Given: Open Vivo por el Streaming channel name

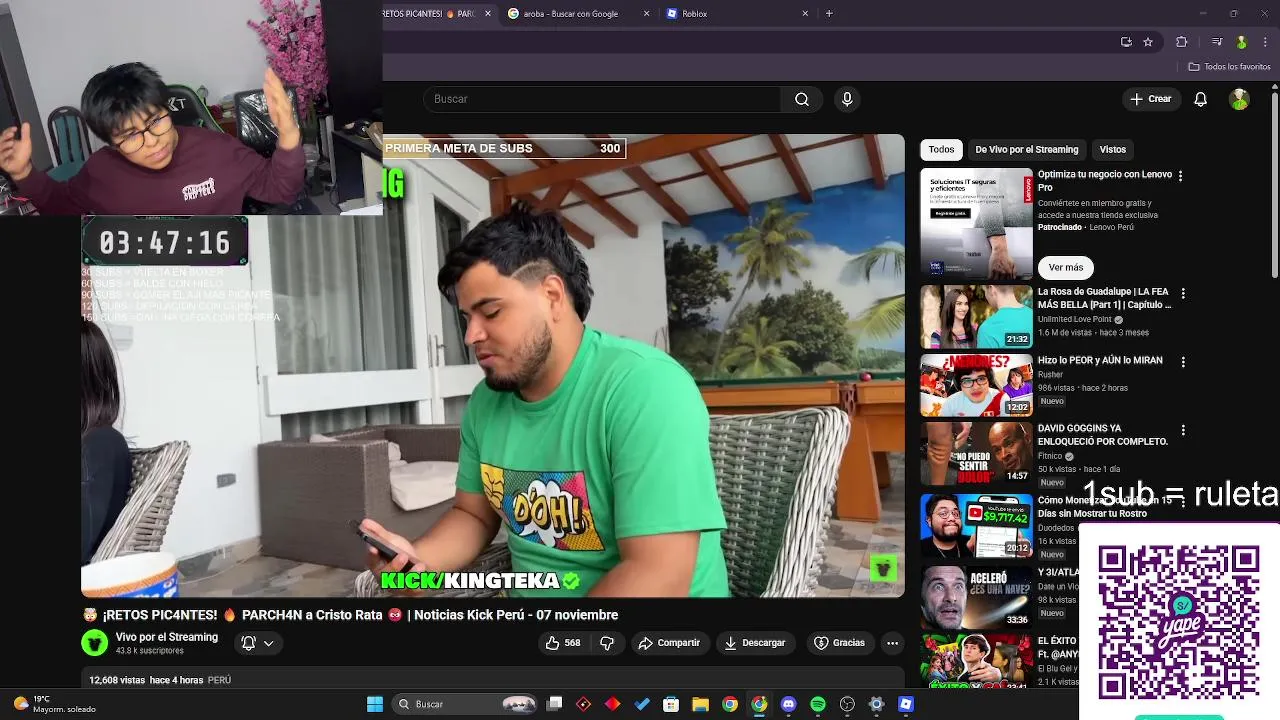Looking at the screenshot, I should coord(166,637).
